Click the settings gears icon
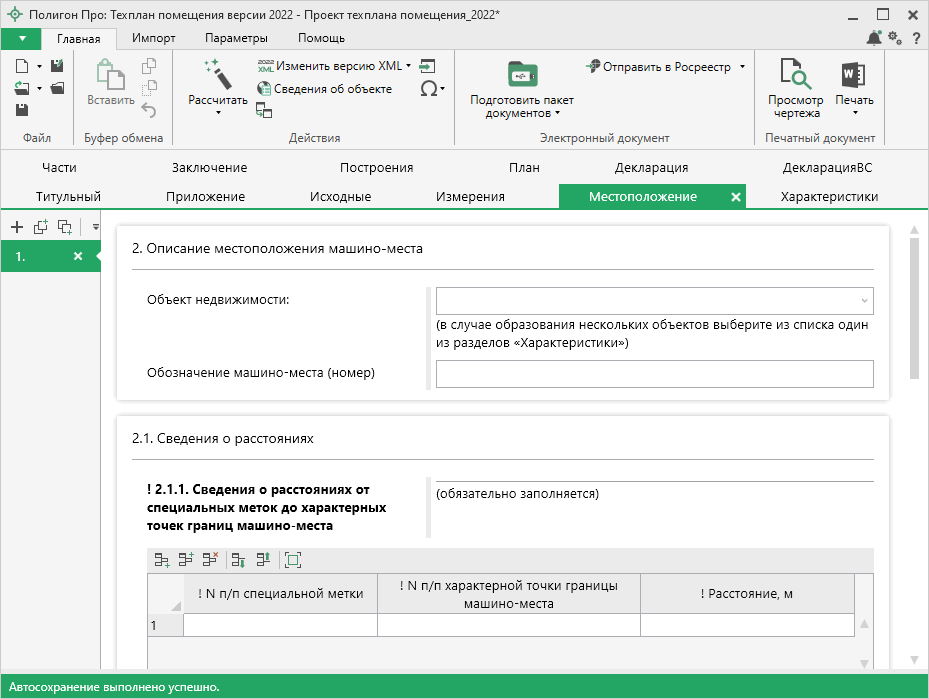Image resolution: width=929 pixels, height=699 pixels. [895, 38]
